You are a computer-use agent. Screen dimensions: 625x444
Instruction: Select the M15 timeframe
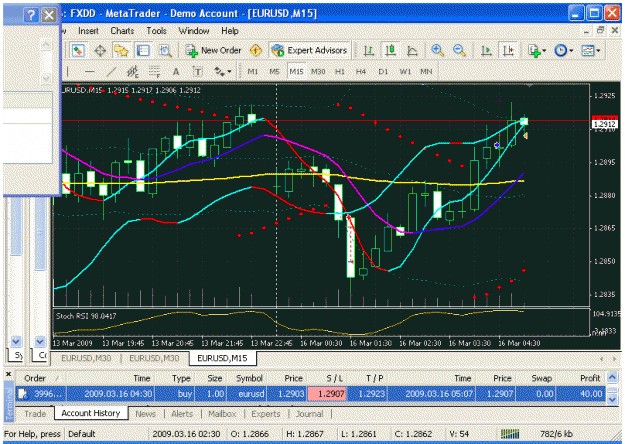tap(296, 72)
